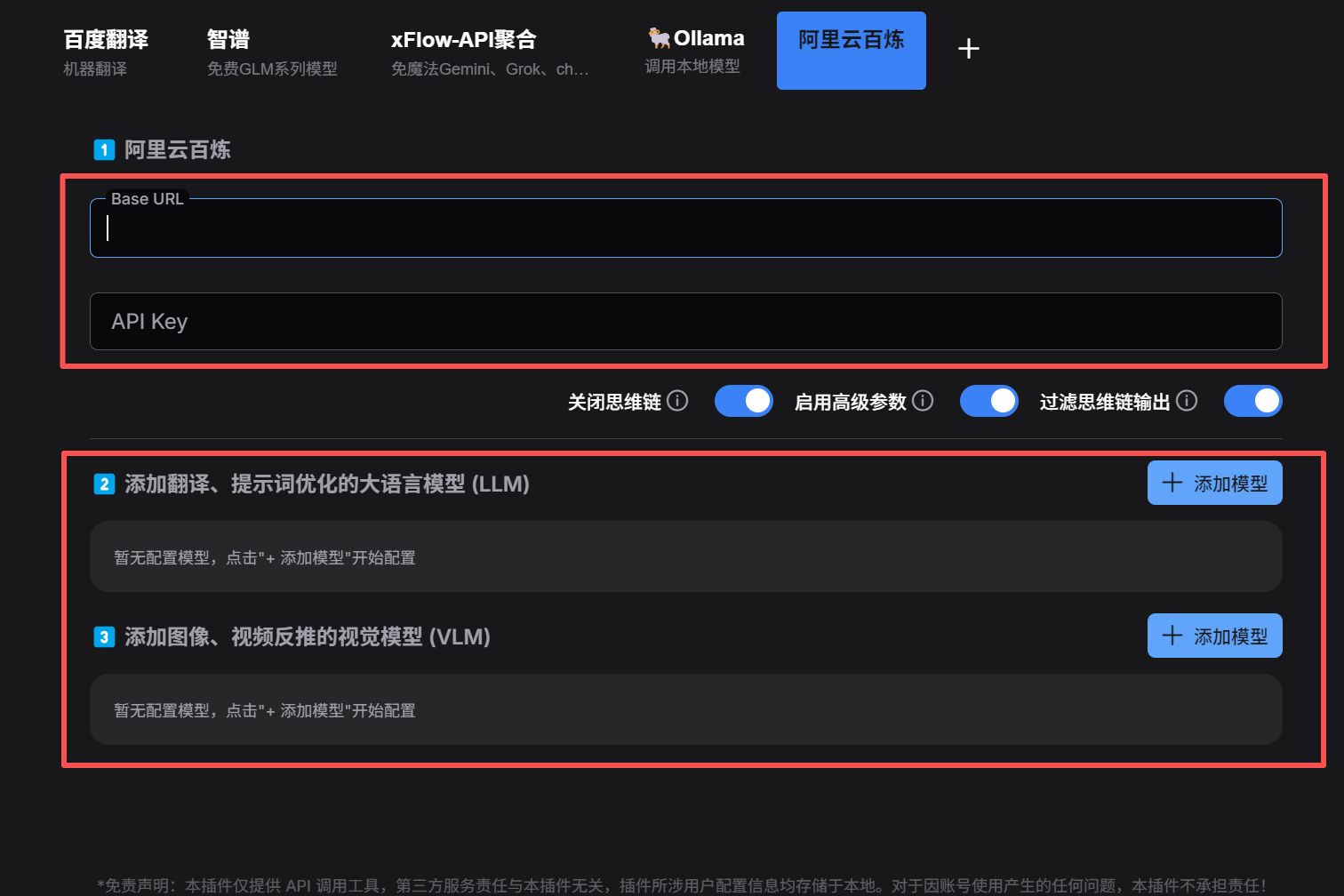Select the 阿里云百炼 tab
This screenshot has height=896, width=1344.
coord(852,51)
